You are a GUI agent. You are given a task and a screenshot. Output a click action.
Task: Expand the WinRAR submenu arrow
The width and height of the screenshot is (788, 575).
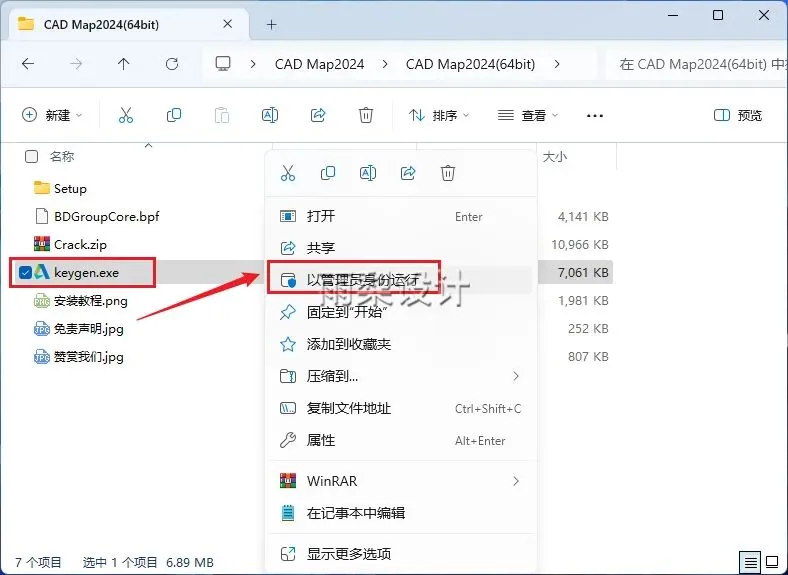coord(516,481)
